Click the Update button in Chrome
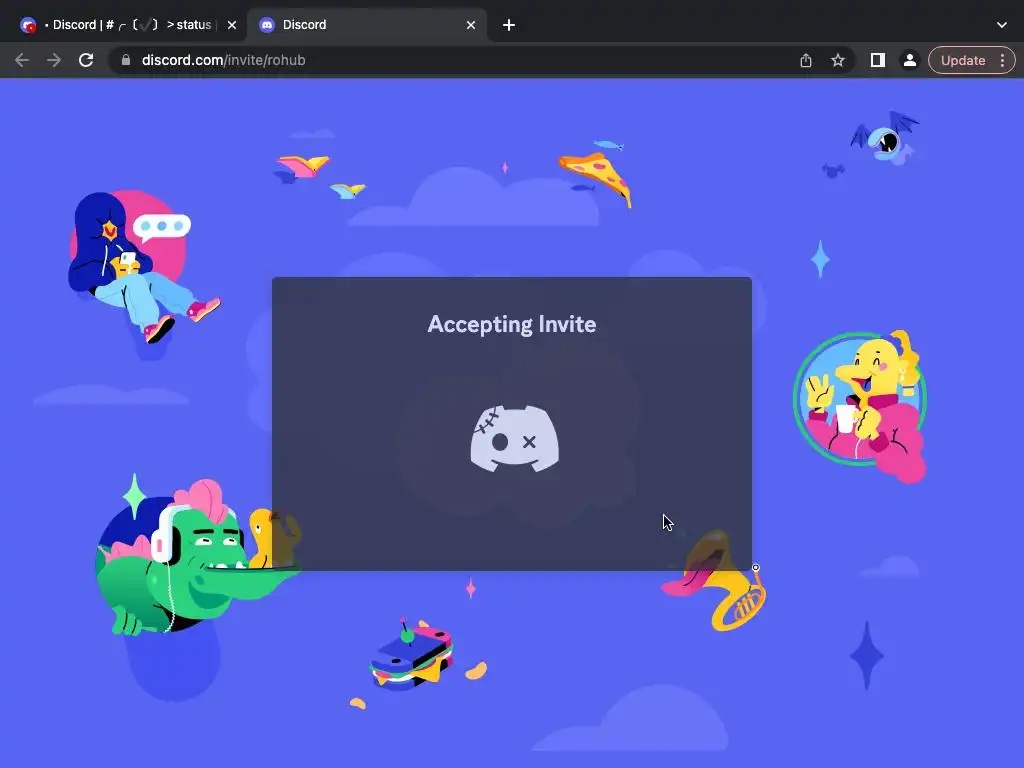 point(963,60)
